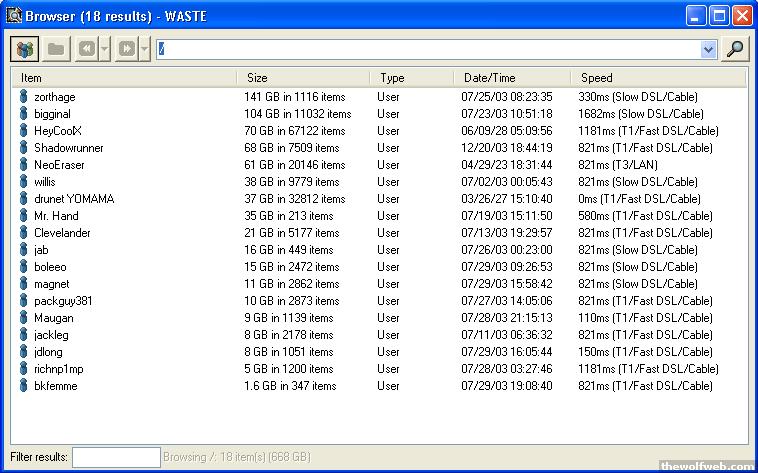The width and height of the screenshot is (758, 473).
Task: Click the Item column header
Action: click(x=123, y=77)
